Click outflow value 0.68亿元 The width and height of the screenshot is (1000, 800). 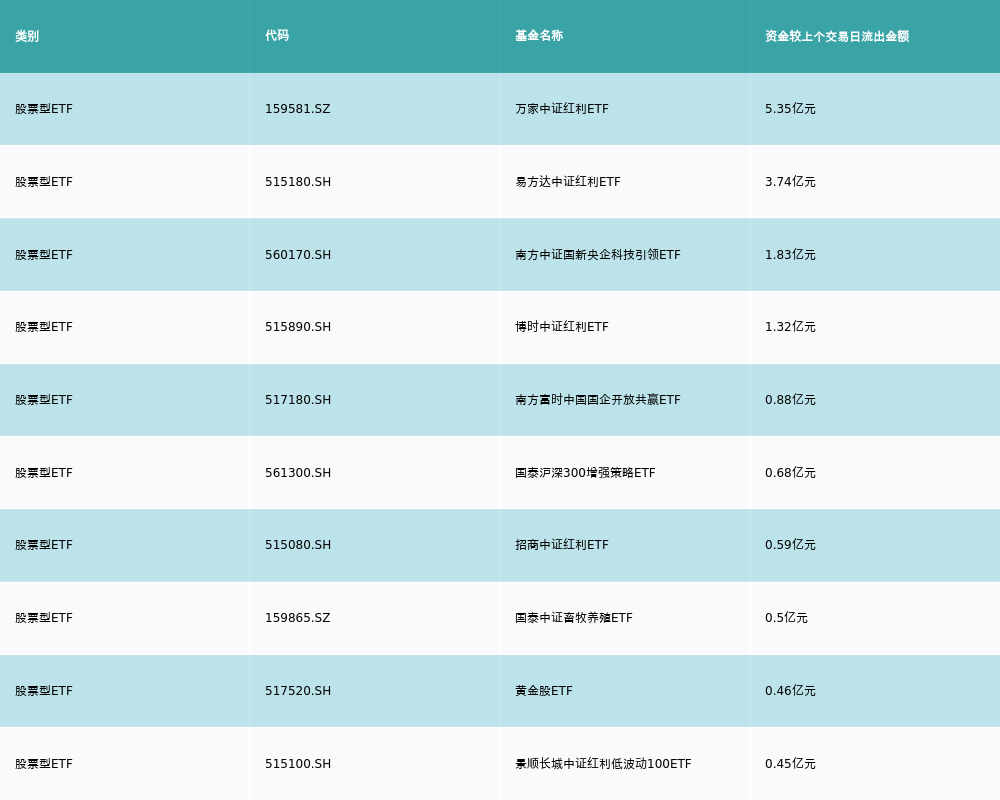[x=790, y=473]
